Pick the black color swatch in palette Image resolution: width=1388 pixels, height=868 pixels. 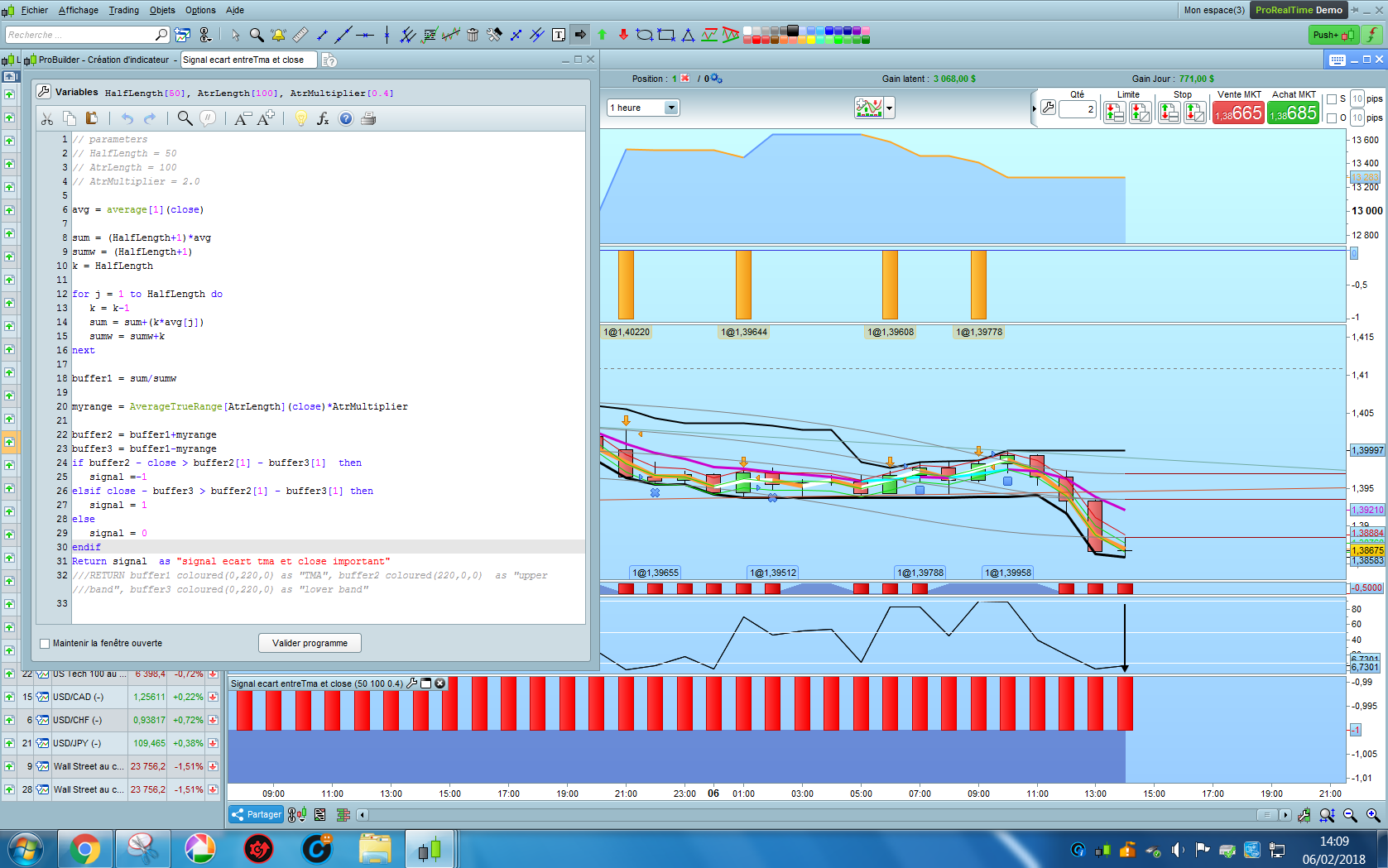(x=793, y=31)
